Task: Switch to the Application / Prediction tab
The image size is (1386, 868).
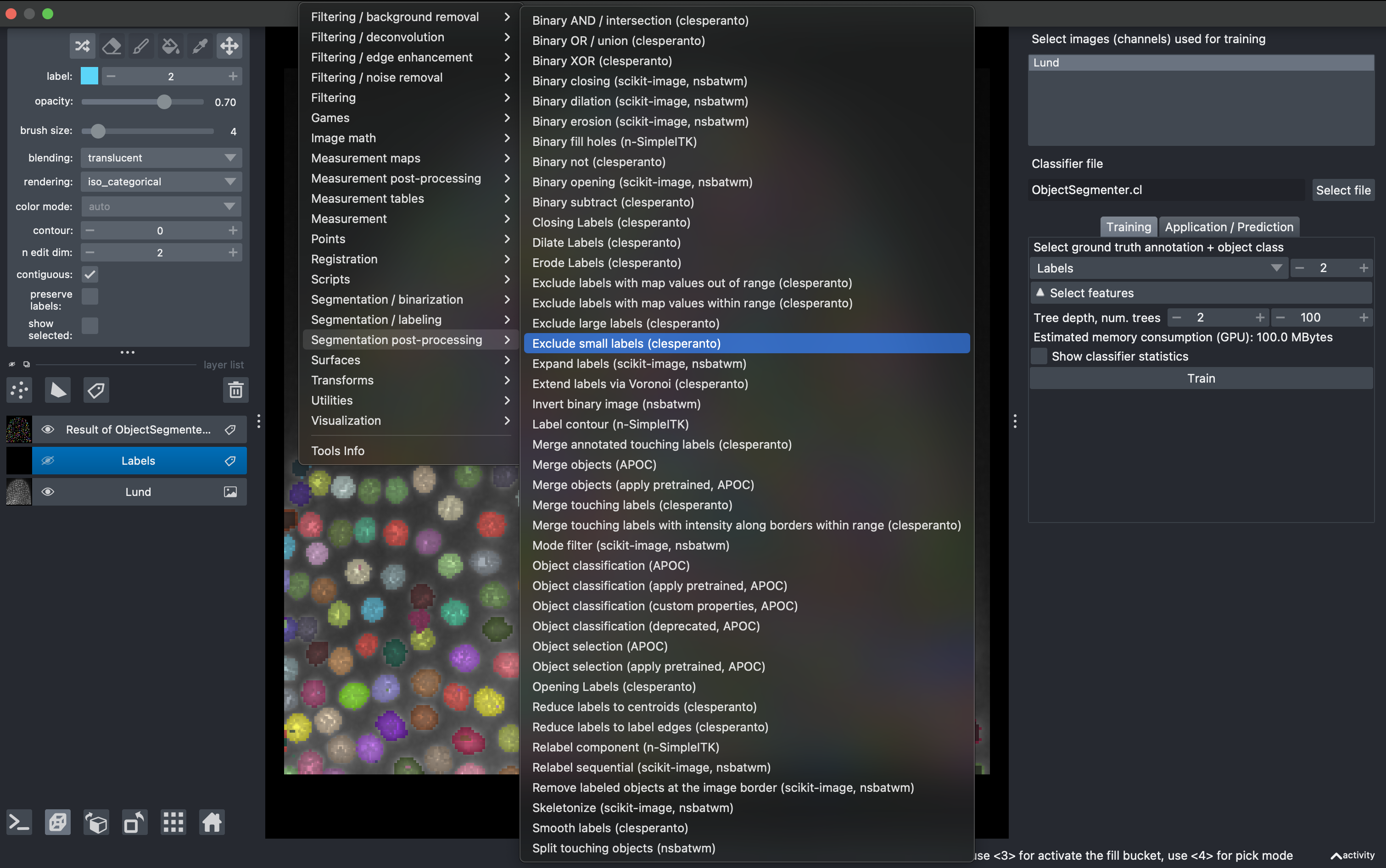Action: coord(1229,226)
